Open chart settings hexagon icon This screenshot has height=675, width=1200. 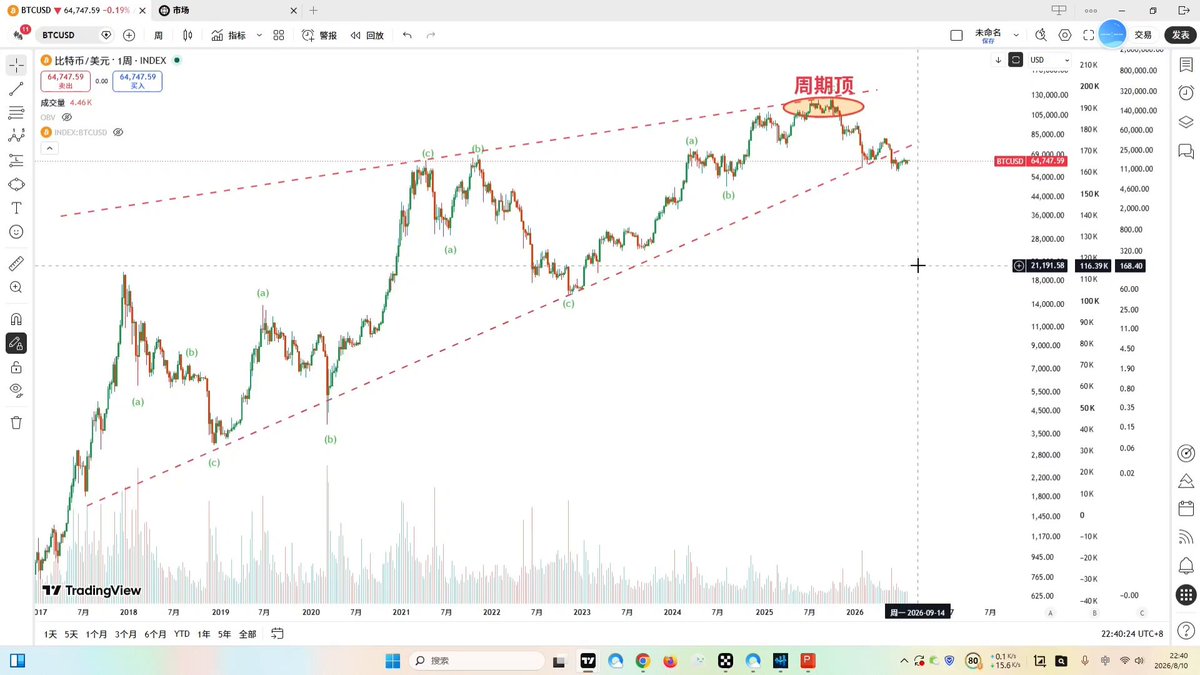(1065, 35)
